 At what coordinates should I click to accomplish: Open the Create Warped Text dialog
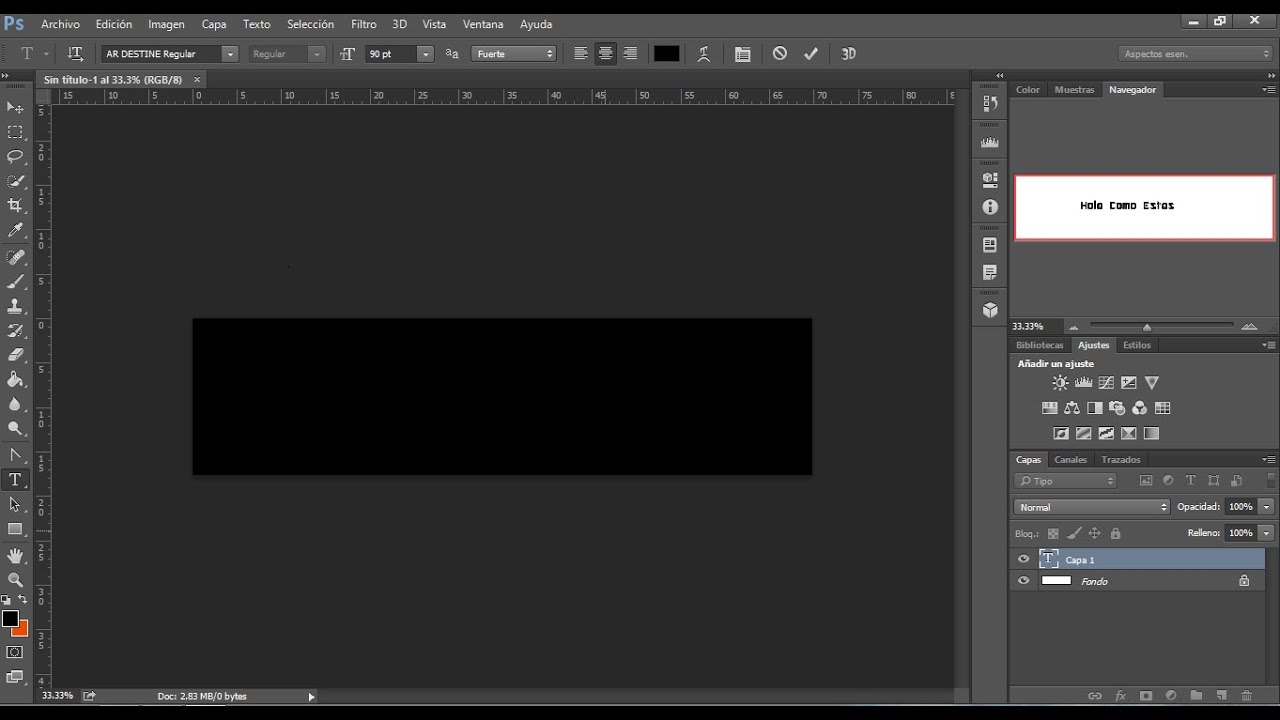pyautogui.click(x=704, y=54)
